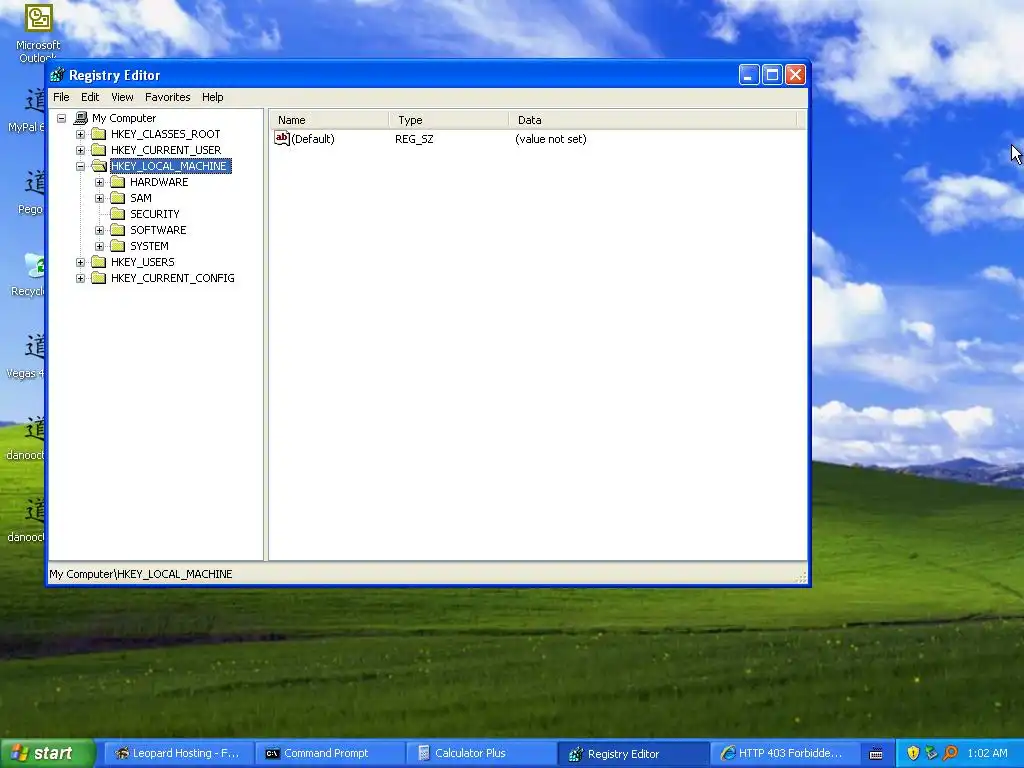
Task: Select the HKEY_LOCAL_MACHINE label
Action: click(x=170, y=166)
